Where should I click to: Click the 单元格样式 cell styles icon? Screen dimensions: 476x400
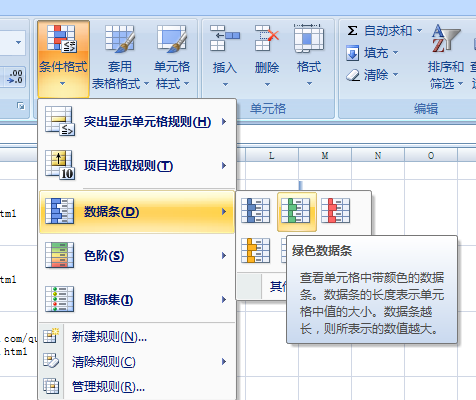172,39
